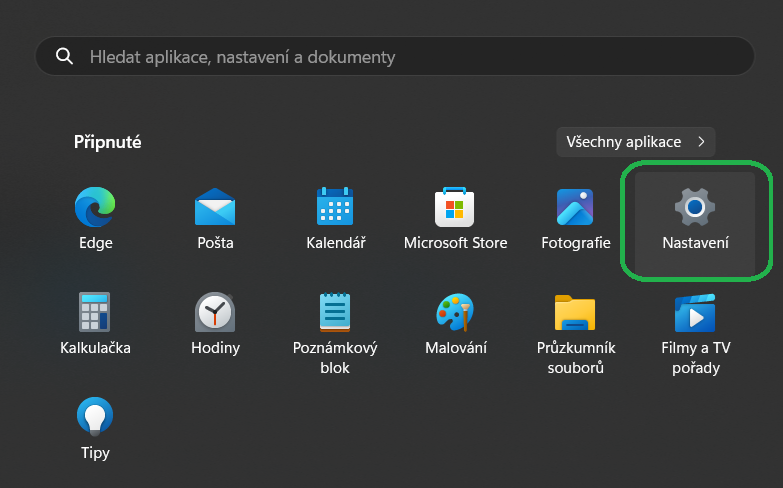Click the Připnuté section heading
This screenshot has width=783, height=488.
[107, 142]
